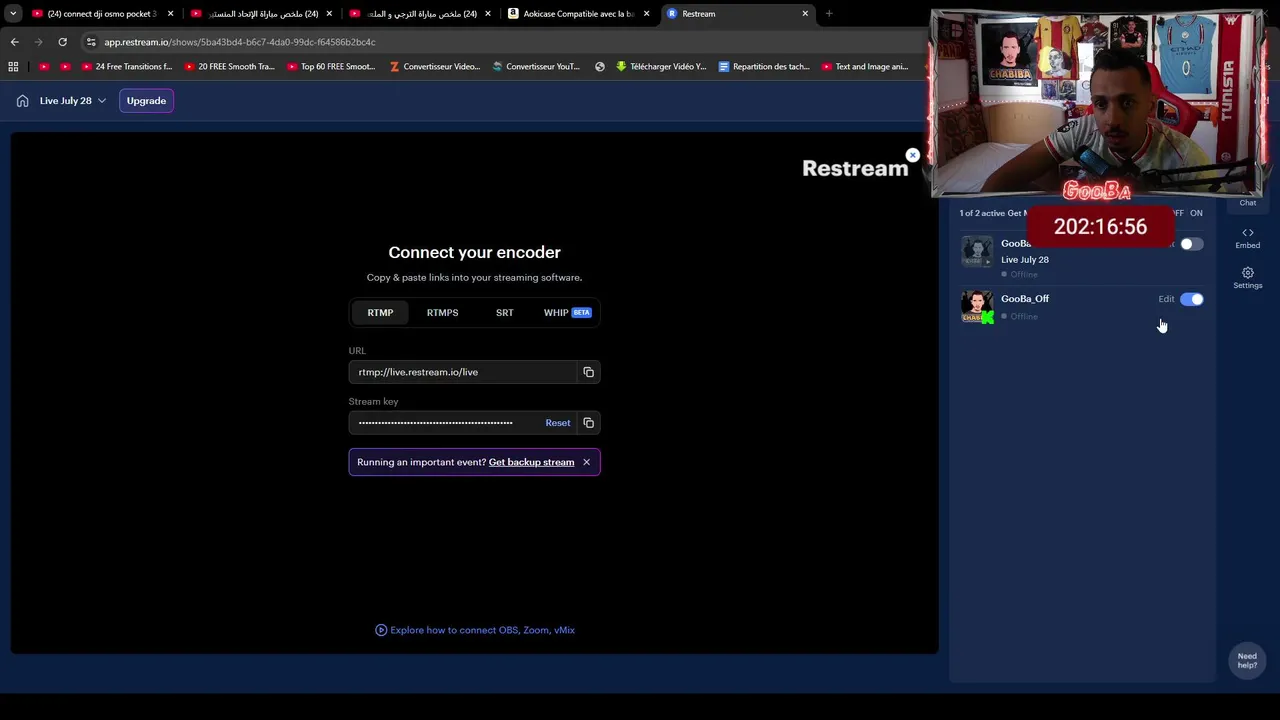Select the SRT protocol tab
This screenshot has width=1280, height=720.
pos(504,313)
